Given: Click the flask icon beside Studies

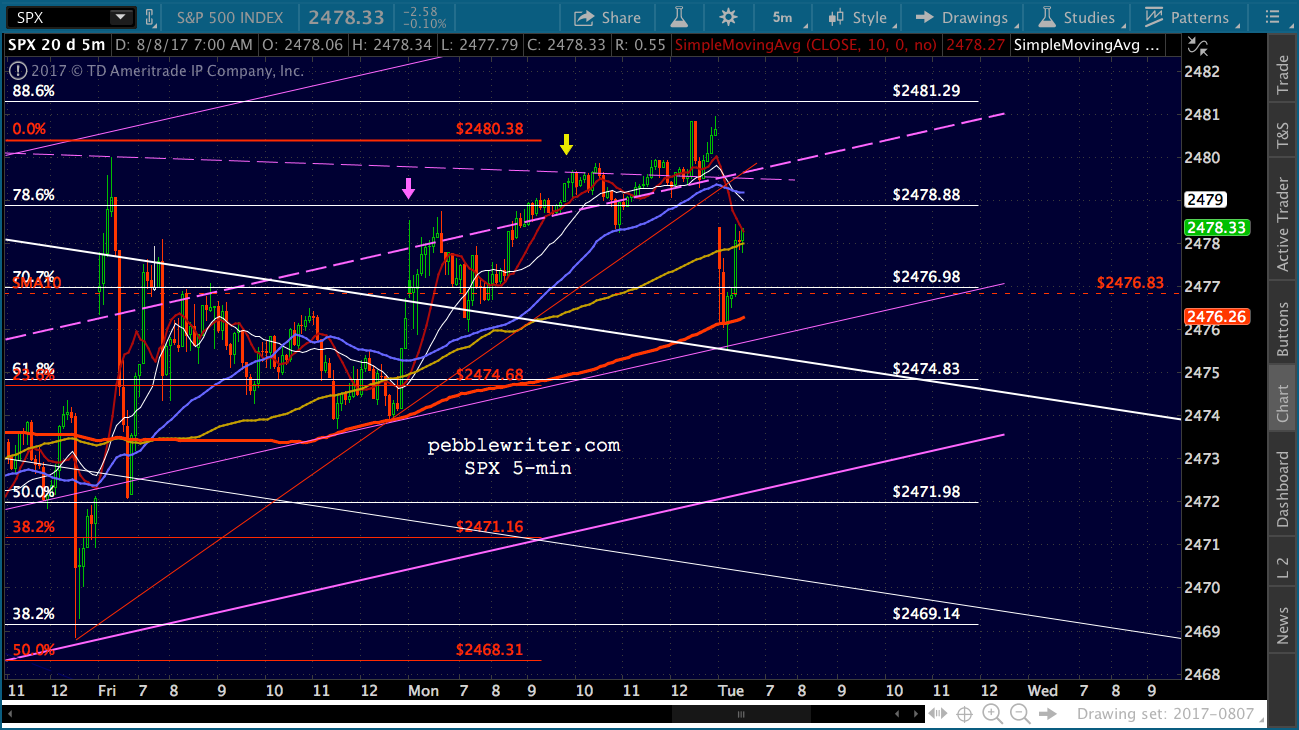Looking at the screenshot, I should point(1048,17).
